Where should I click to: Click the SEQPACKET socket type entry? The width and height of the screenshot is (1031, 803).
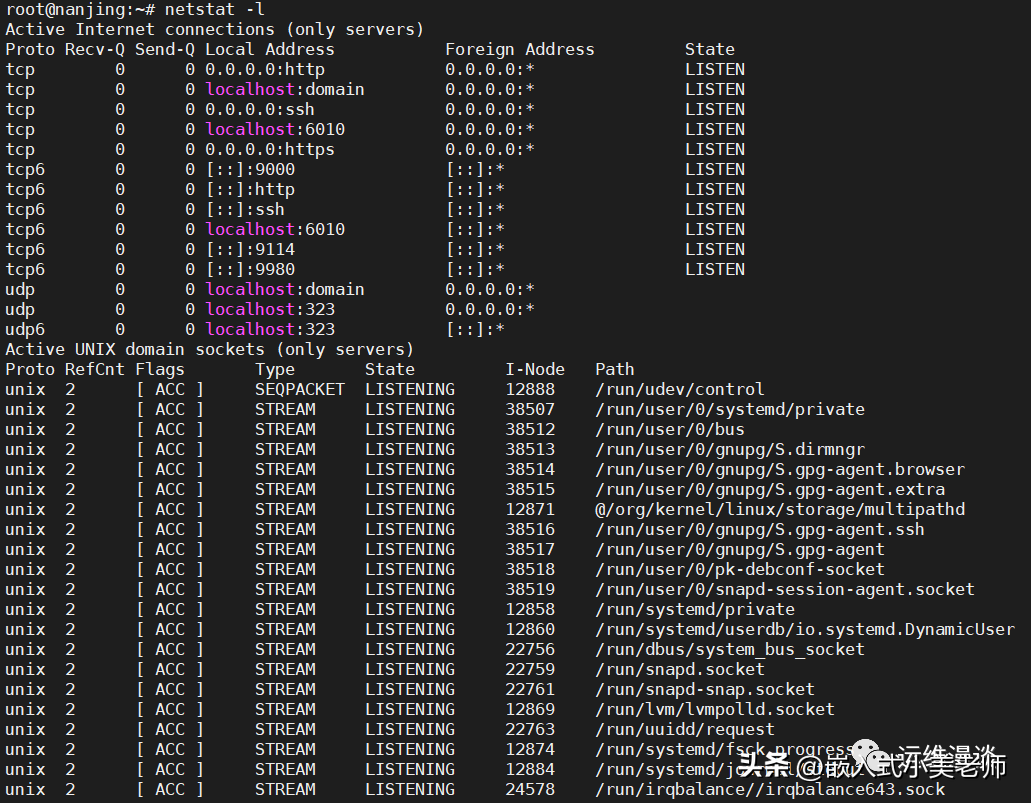coord(299,389)
